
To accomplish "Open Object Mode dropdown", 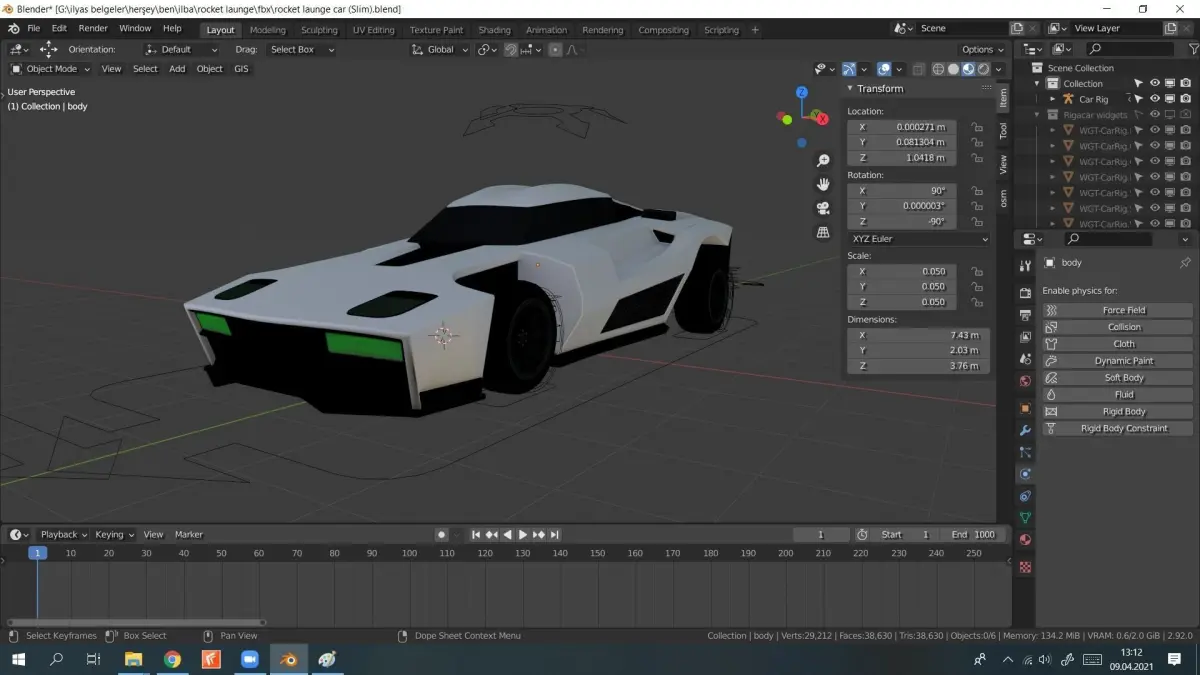I will pyautogui.click(x=50, y=69).
